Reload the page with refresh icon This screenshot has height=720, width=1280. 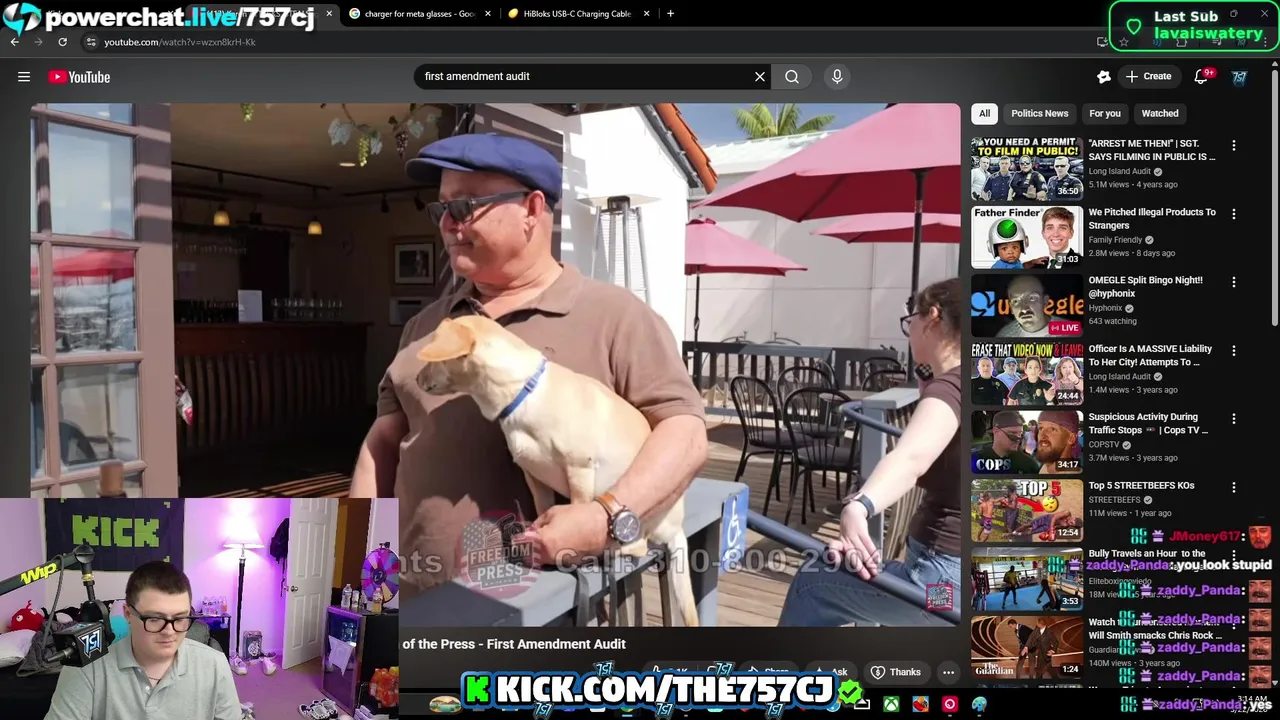coord(62,42)
